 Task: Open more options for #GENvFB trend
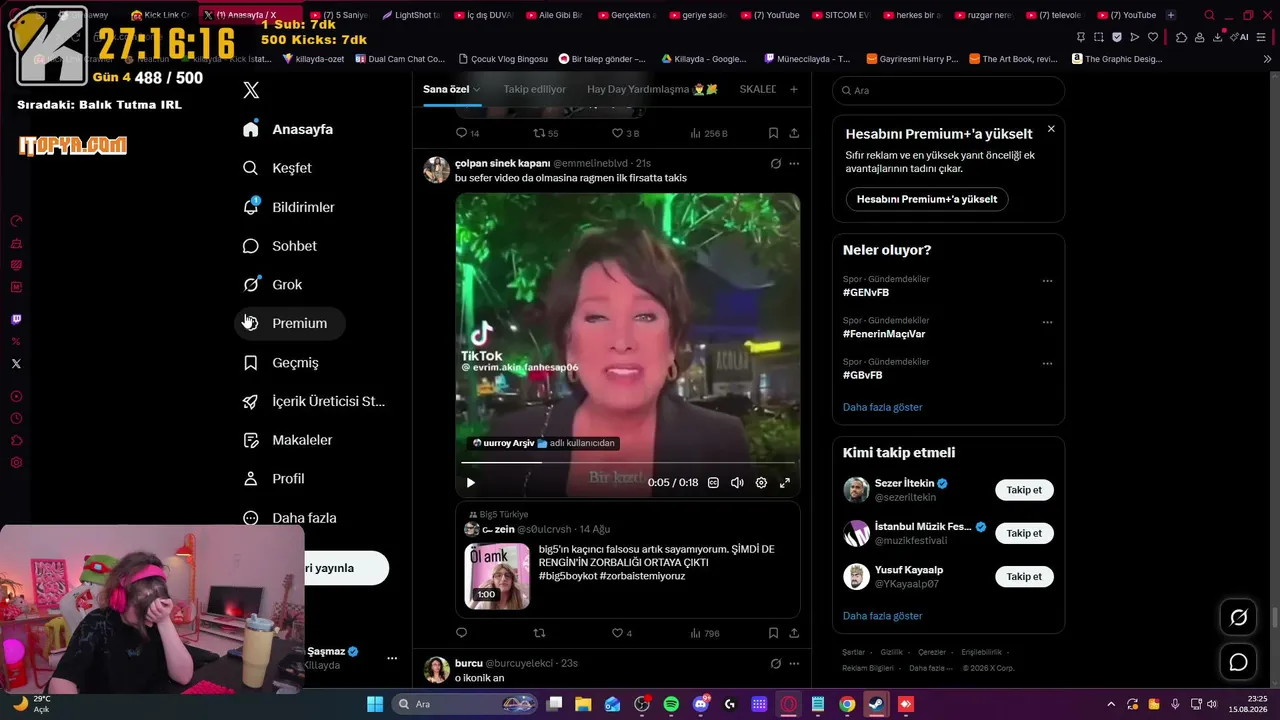(x=1047, y=281)
